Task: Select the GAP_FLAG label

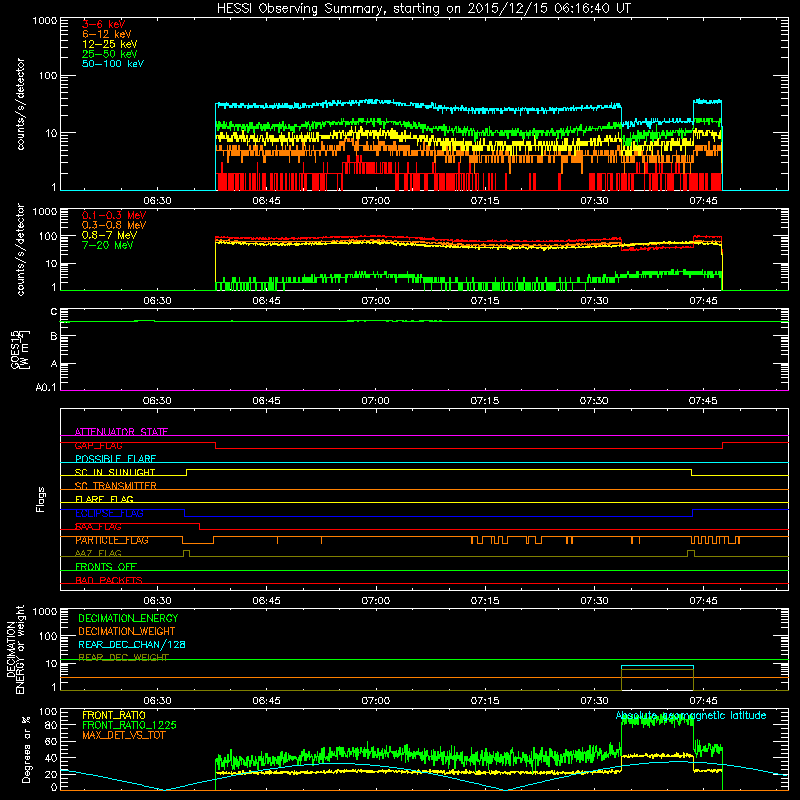Action: [98, 445]
